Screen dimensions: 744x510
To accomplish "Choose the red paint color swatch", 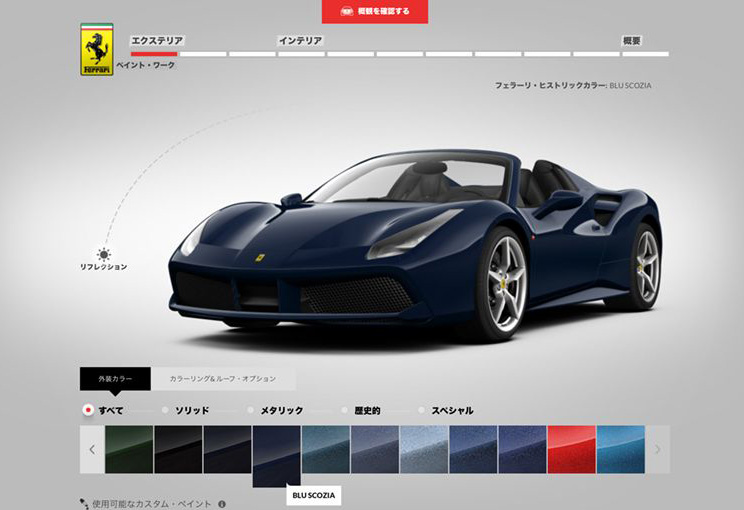I will [x=571, y=449].
